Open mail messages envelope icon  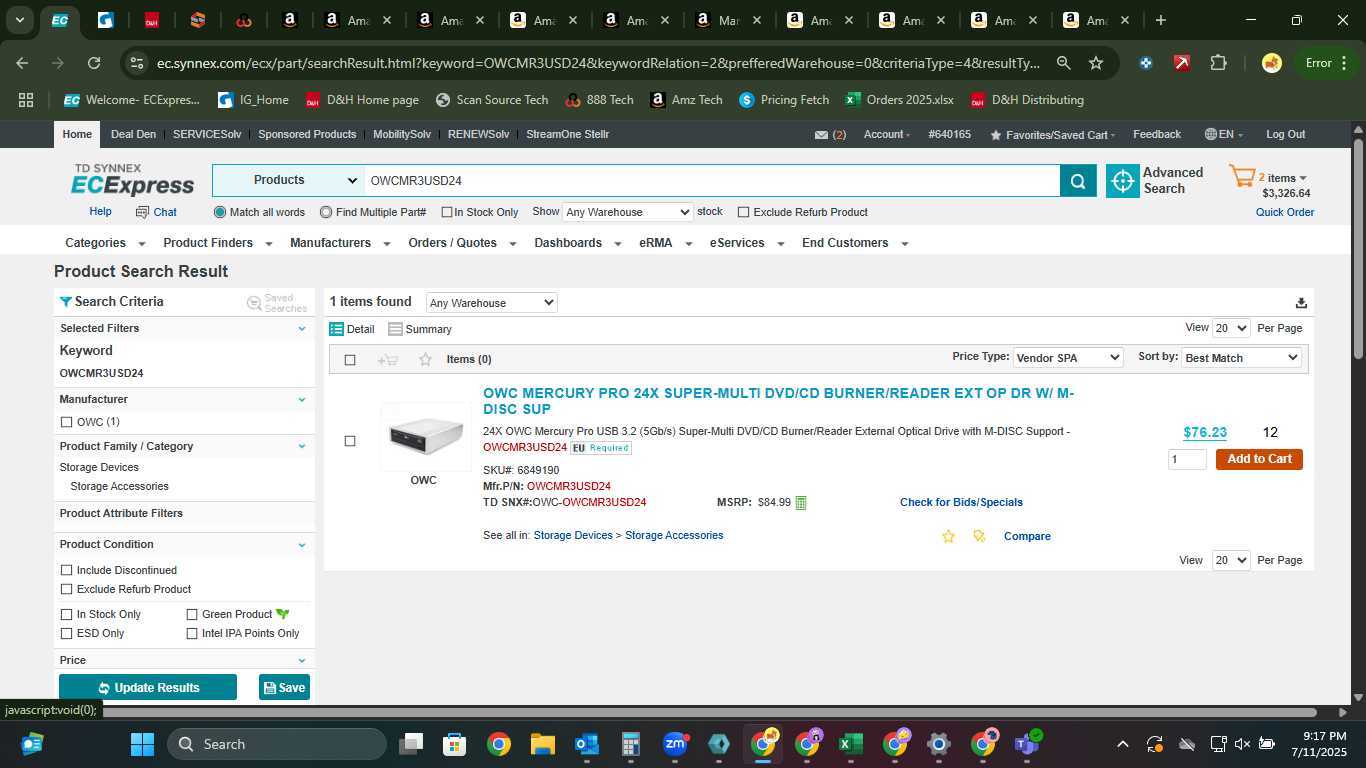(821, 135)
